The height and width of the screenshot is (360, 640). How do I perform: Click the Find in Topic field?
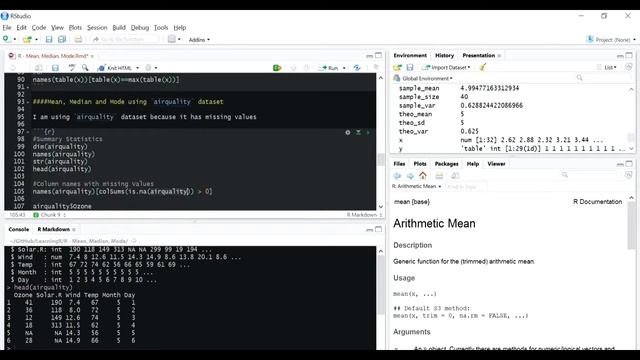click(465, 187)
